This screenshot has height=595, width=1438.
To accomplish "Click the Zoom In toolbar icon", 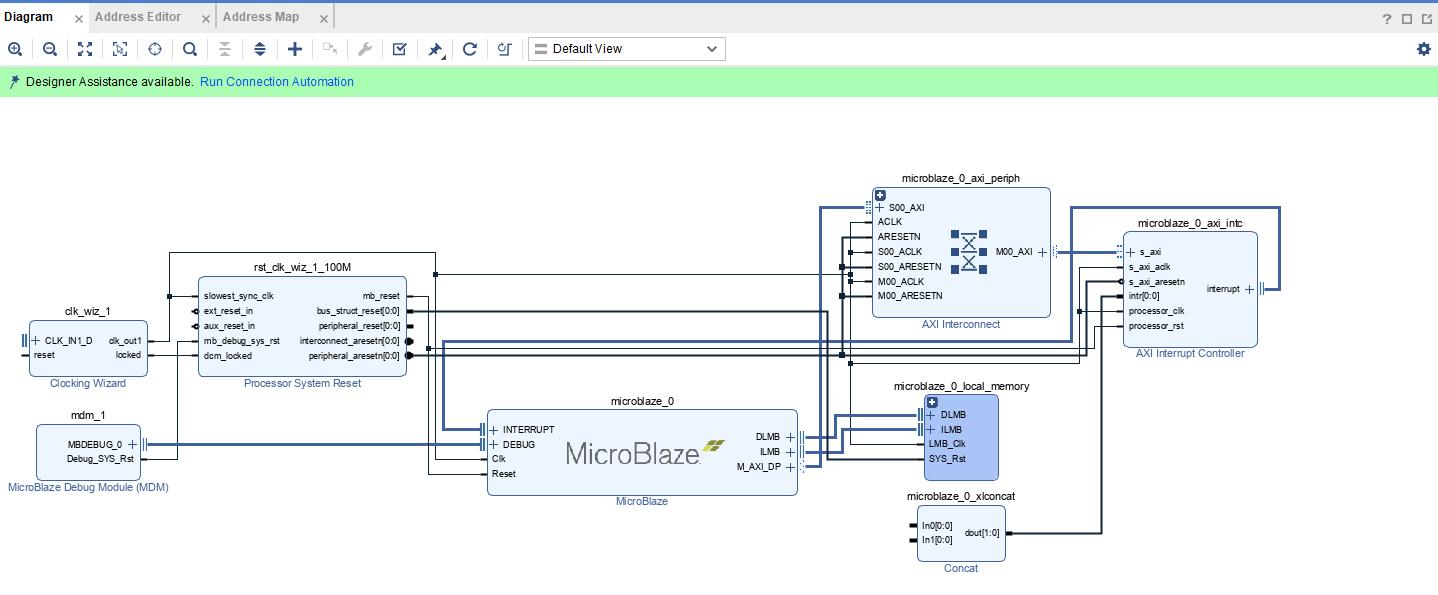I will 15,49.
